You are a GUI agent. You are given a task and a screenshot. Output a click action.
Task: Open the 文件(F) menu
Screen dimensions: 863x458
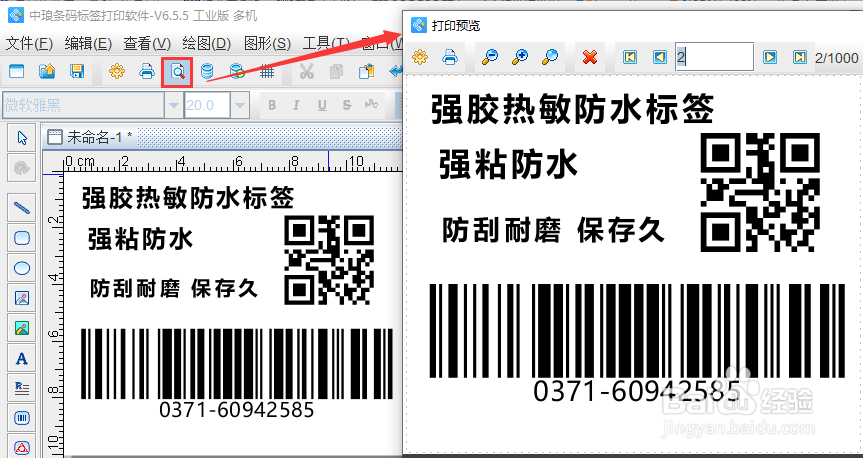pyautogui.click(x=29, y=43)
